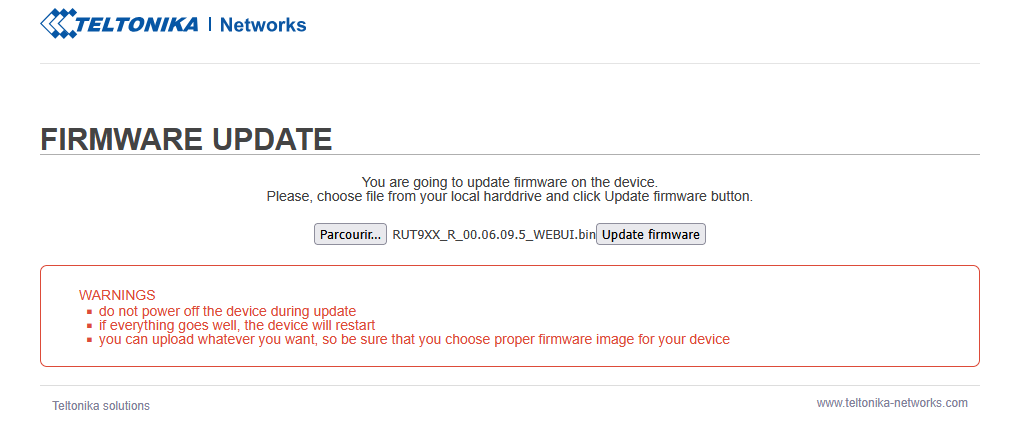
Task: Click bullet marker beside "if everything goes well"
Action: (90, 326)
